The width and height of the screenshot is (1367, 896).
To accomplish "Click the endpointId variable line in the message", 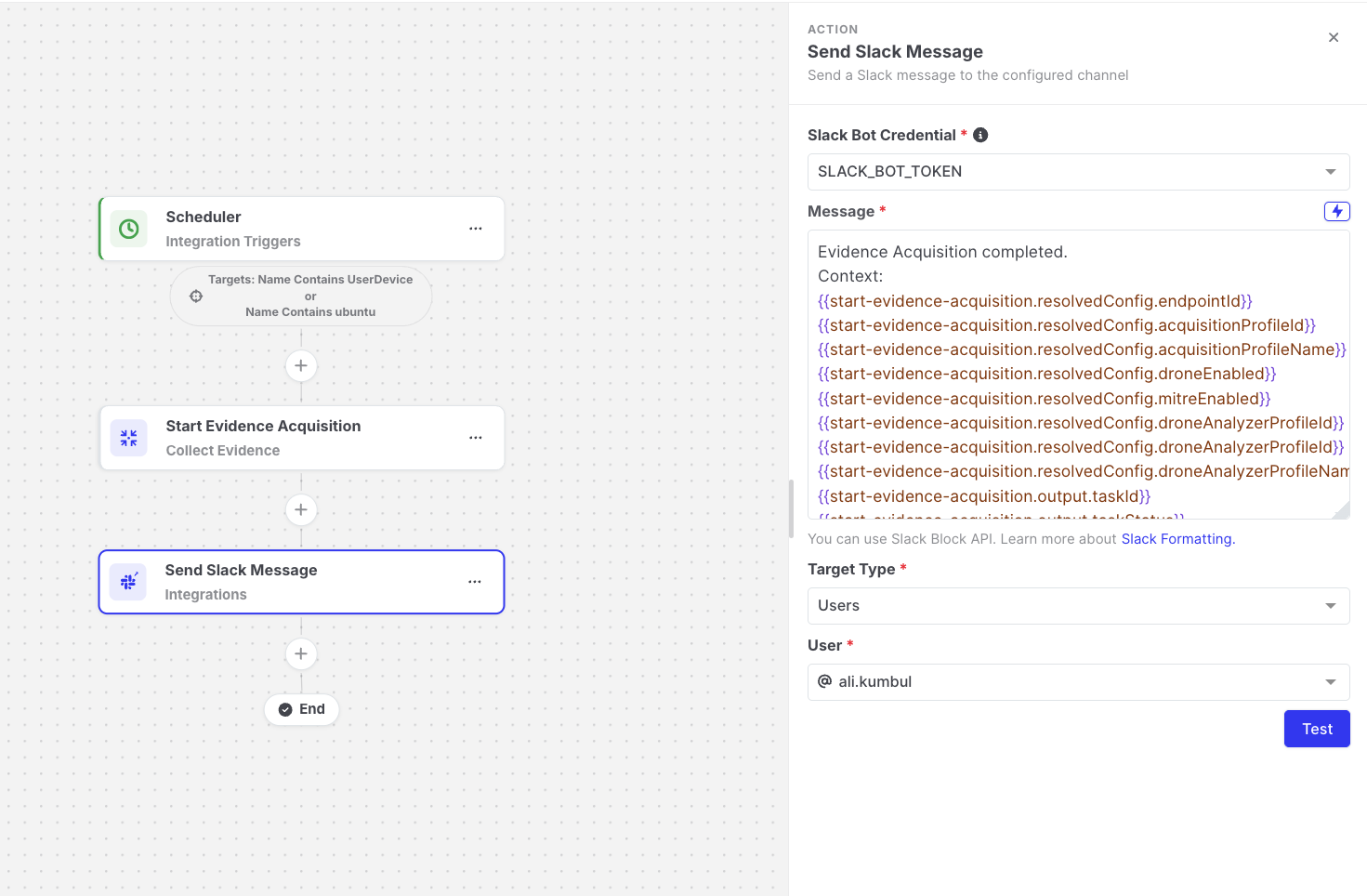I will pos(1035,301).
